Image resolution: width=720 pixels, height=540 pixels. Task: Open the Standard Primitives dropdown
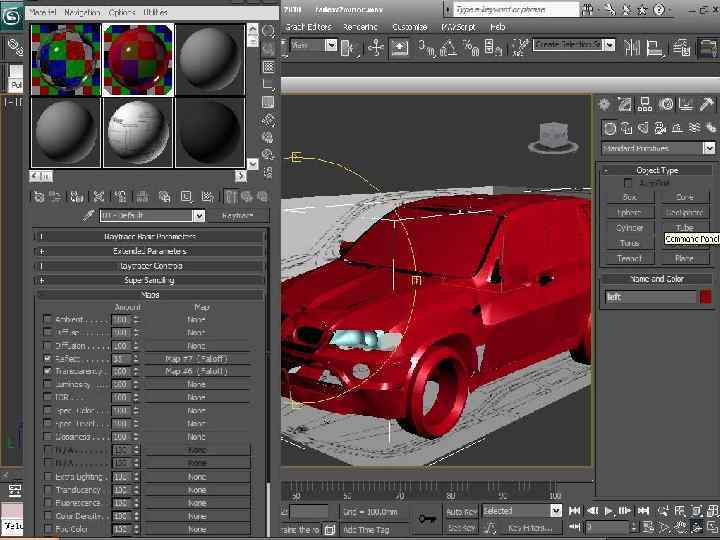point(708,148)
